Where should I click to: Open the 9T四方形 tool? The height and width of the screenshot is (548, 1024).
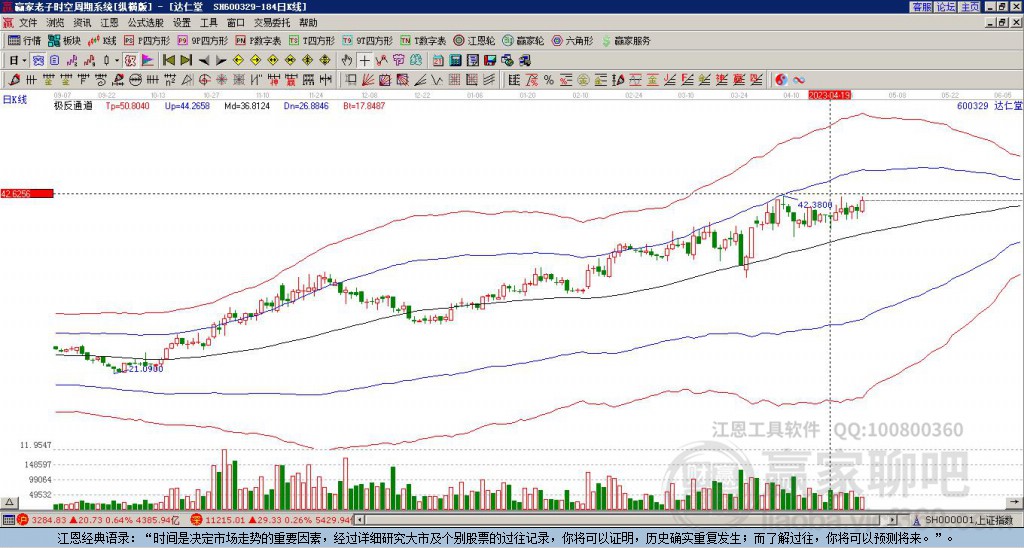click(368, 40)
